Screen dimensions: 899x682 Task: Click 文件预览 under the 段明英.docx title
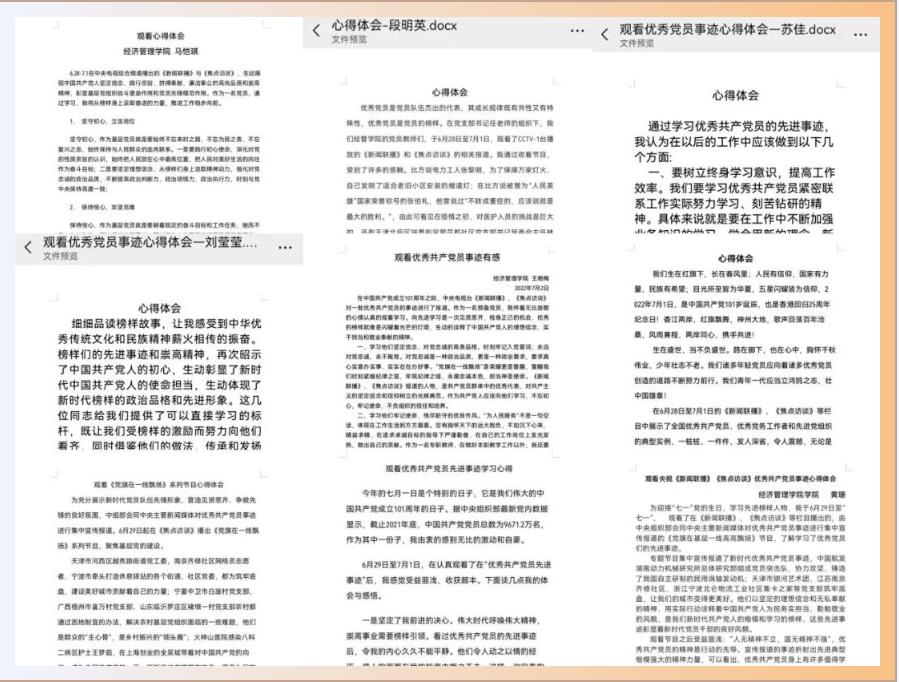[349, 40]
